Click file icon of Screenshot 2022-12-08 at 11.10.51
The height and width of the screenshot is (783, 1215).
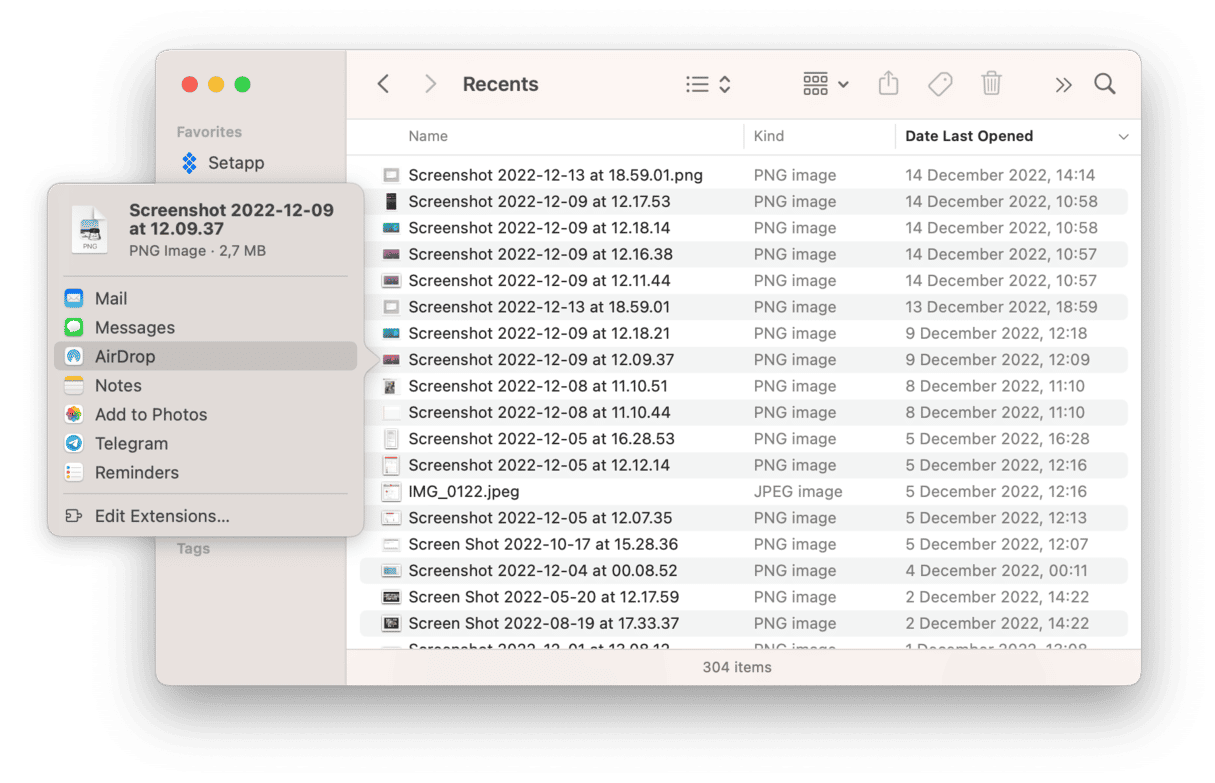[x=391, y=386]
